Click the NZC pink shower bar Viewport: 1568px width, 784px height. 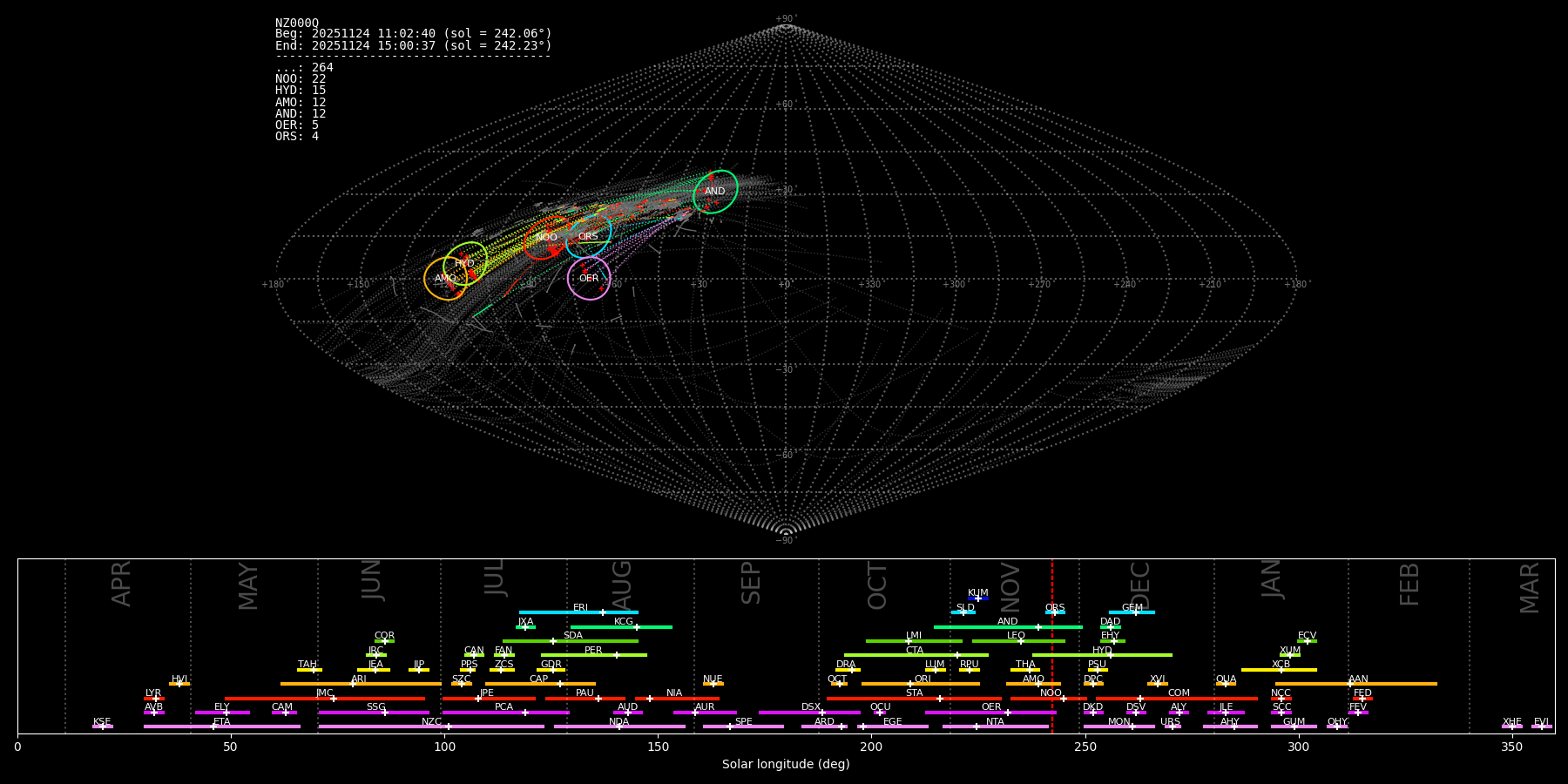click(431, 727)
